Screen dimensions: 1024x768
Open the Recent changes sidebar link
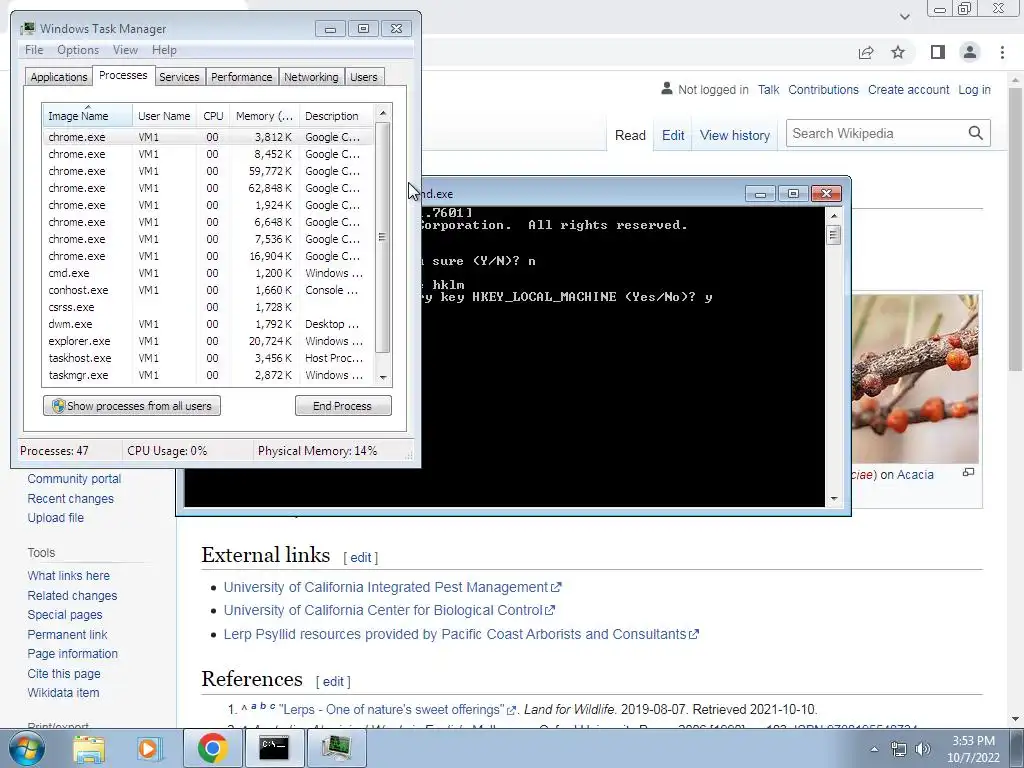pyautogui.click(x=71, y=498)
